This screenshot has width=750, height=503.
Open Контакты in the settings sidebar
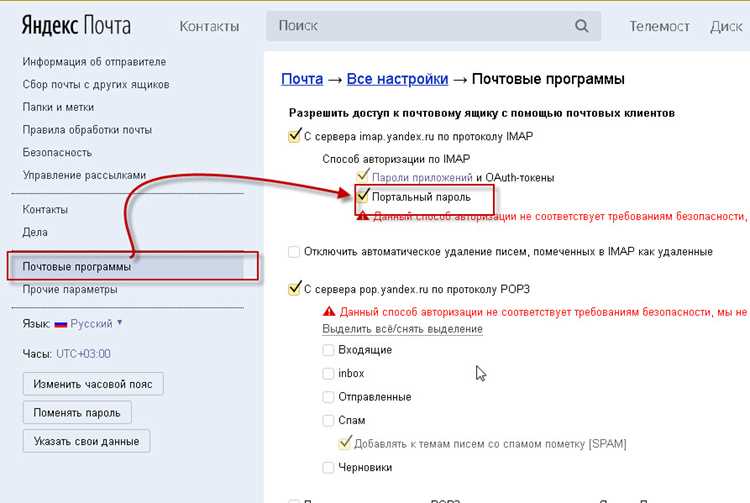pos(45,209)
